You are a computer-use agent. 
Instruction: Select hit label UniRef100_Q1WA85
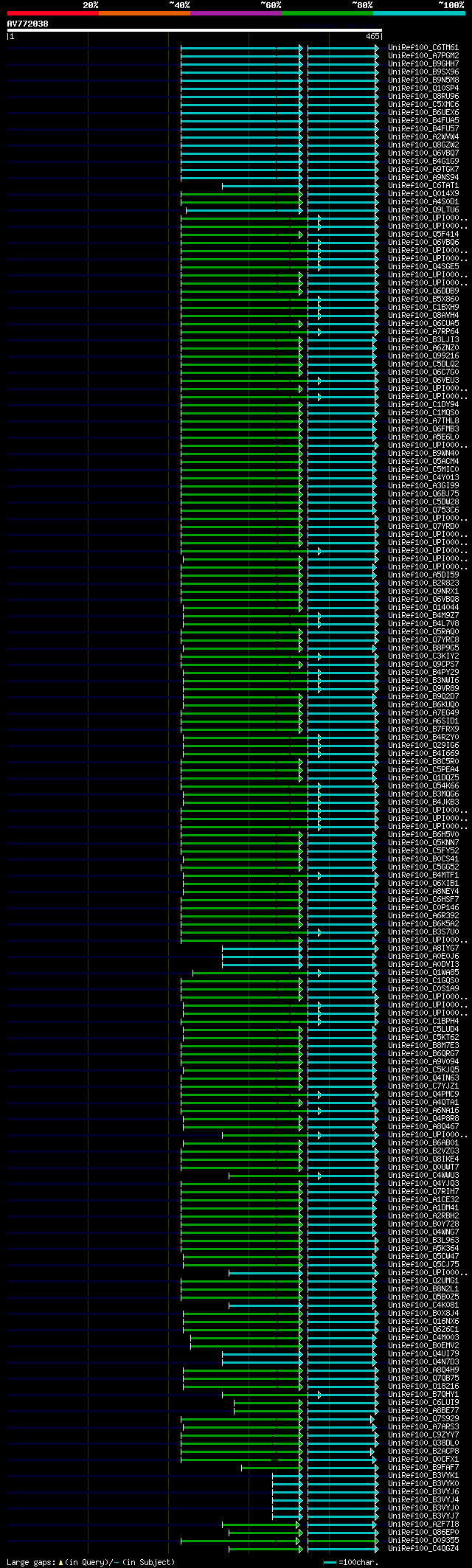[423, 972]
